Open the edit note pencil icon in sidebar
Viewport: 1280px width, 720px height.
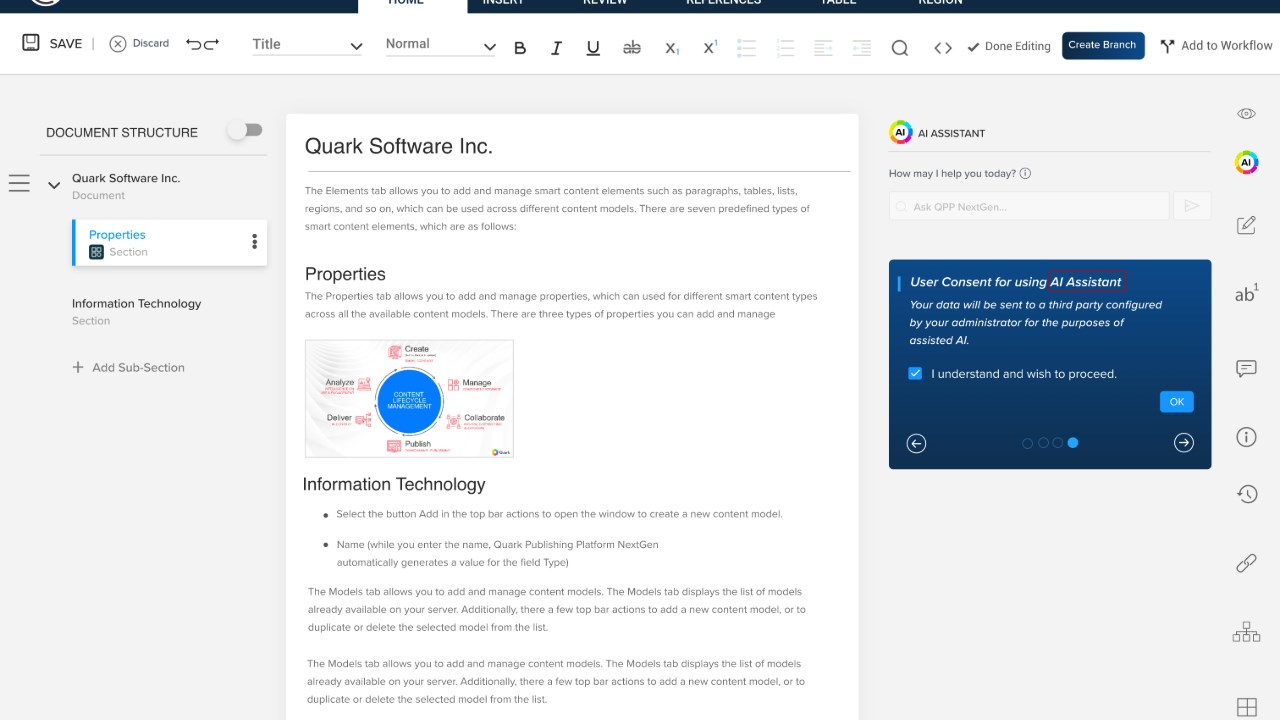click(1246, 225)
